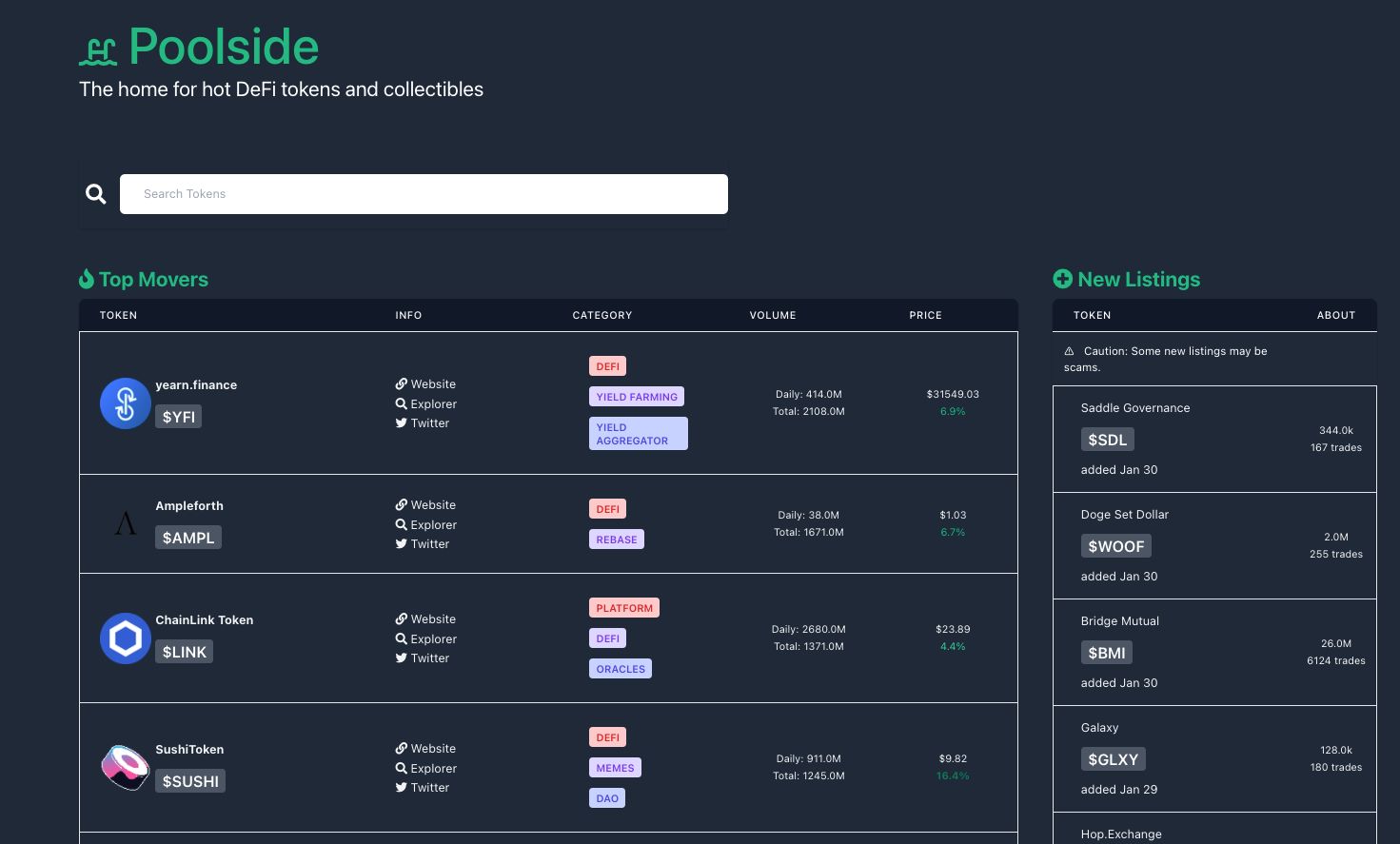Click magnifier icon beside ChainLink Explorer

(x=402, y=638)
